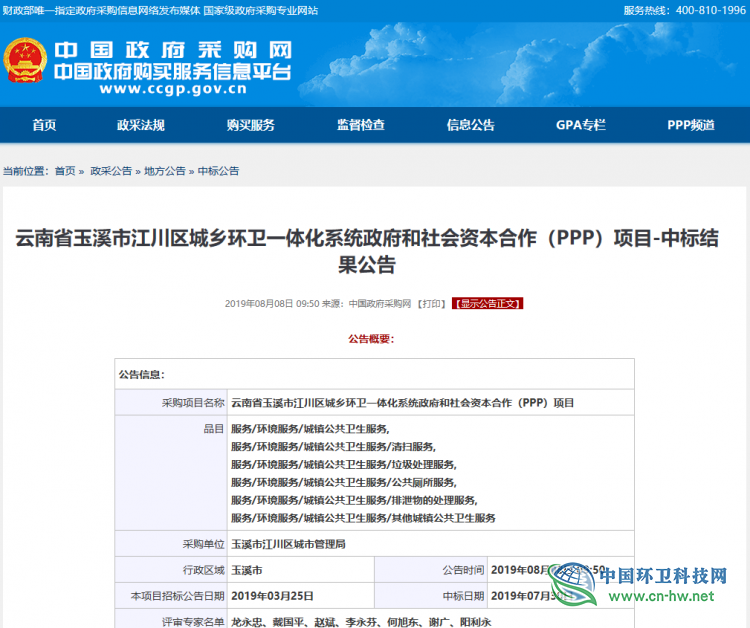Open the 首页 navigation menu item

coord(44,125)
